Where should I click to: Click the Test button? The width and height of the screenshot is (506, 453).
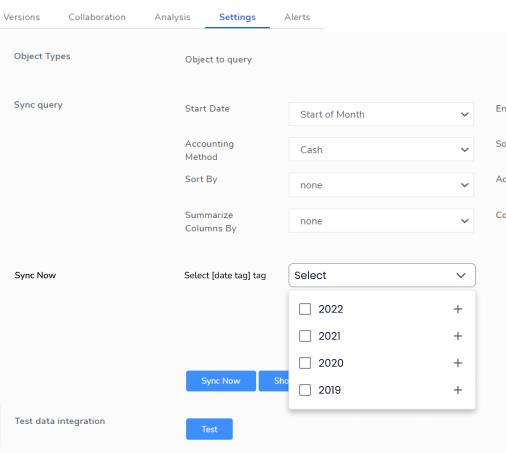[209, 429]
